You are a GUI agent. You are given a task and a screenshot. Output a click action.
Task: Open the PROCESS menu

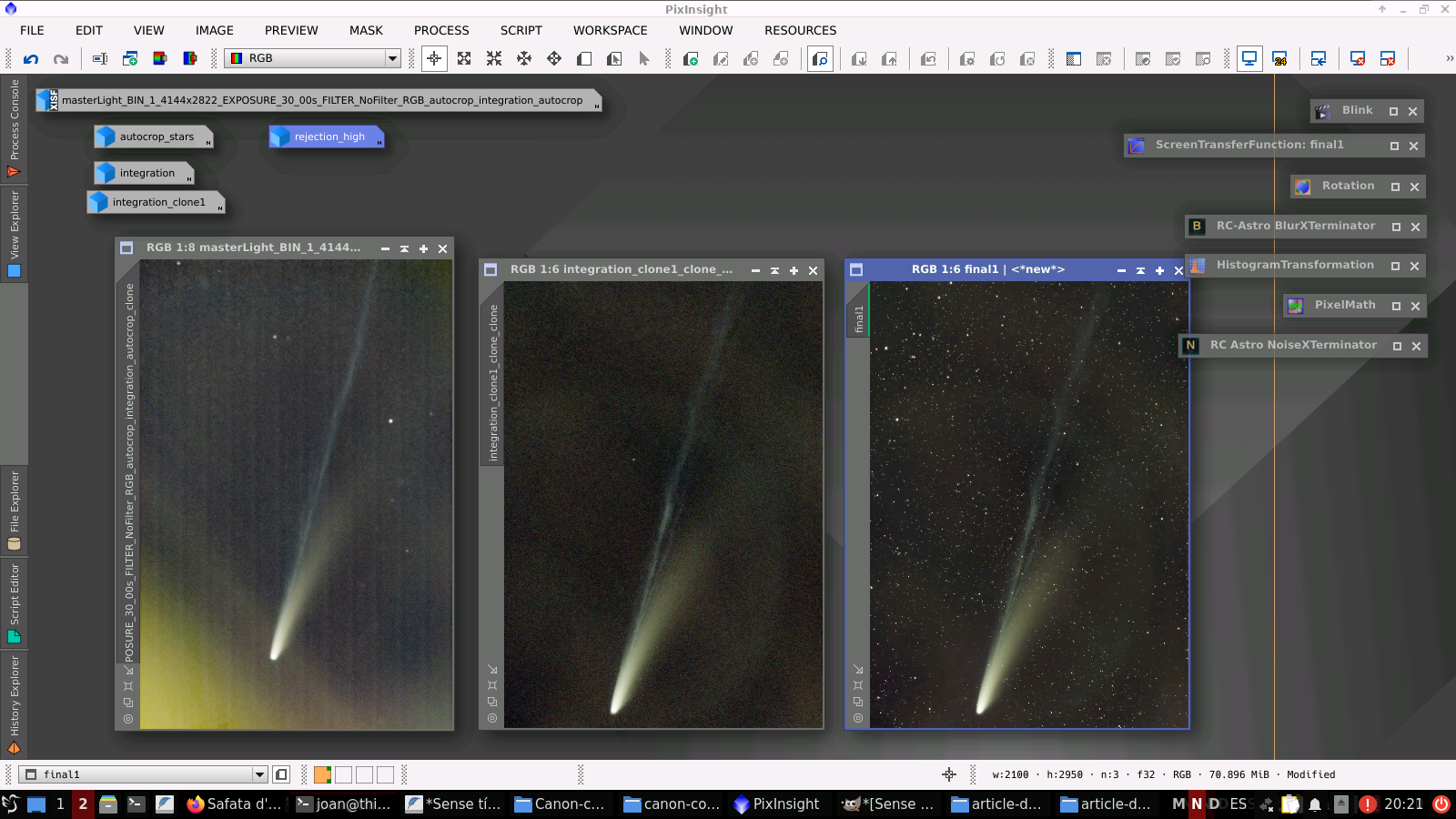[441, 31]
